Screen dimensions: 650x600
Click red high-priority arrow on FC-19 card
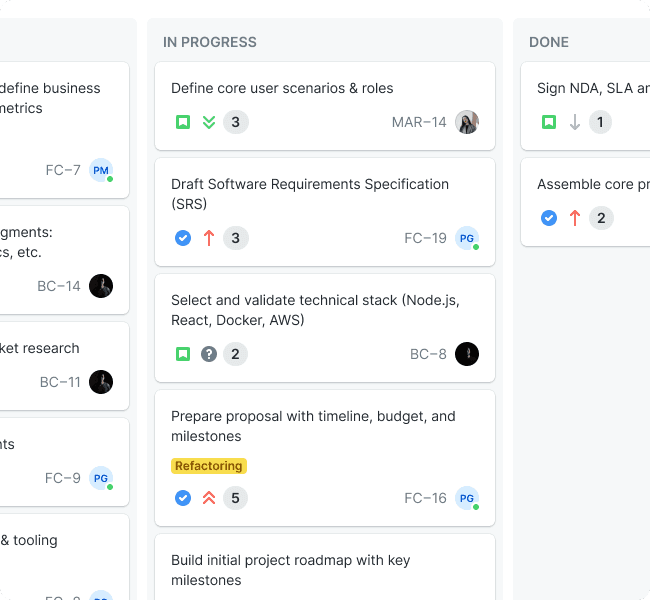click(x=209, y=238)
